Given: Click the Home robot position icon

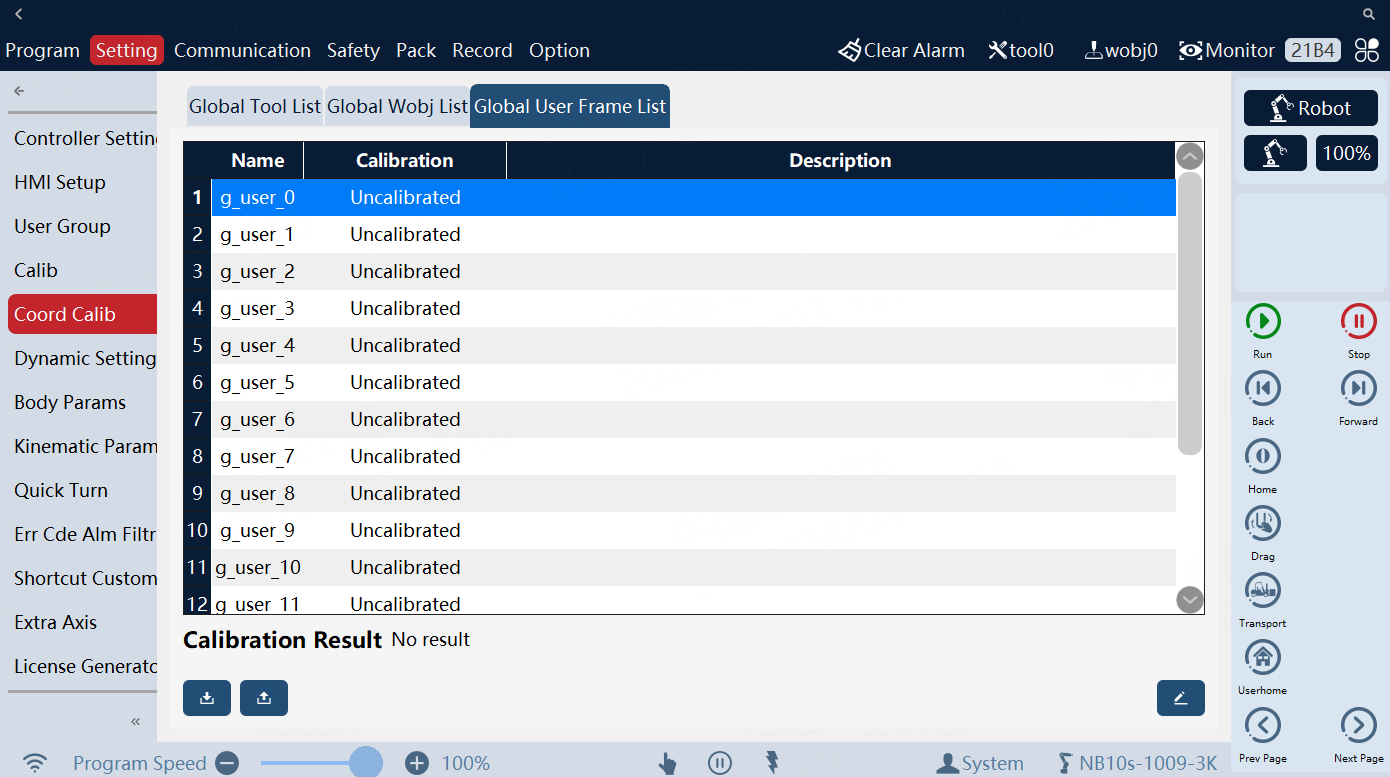Looking at the screenshot, I should coord(1262,456).
